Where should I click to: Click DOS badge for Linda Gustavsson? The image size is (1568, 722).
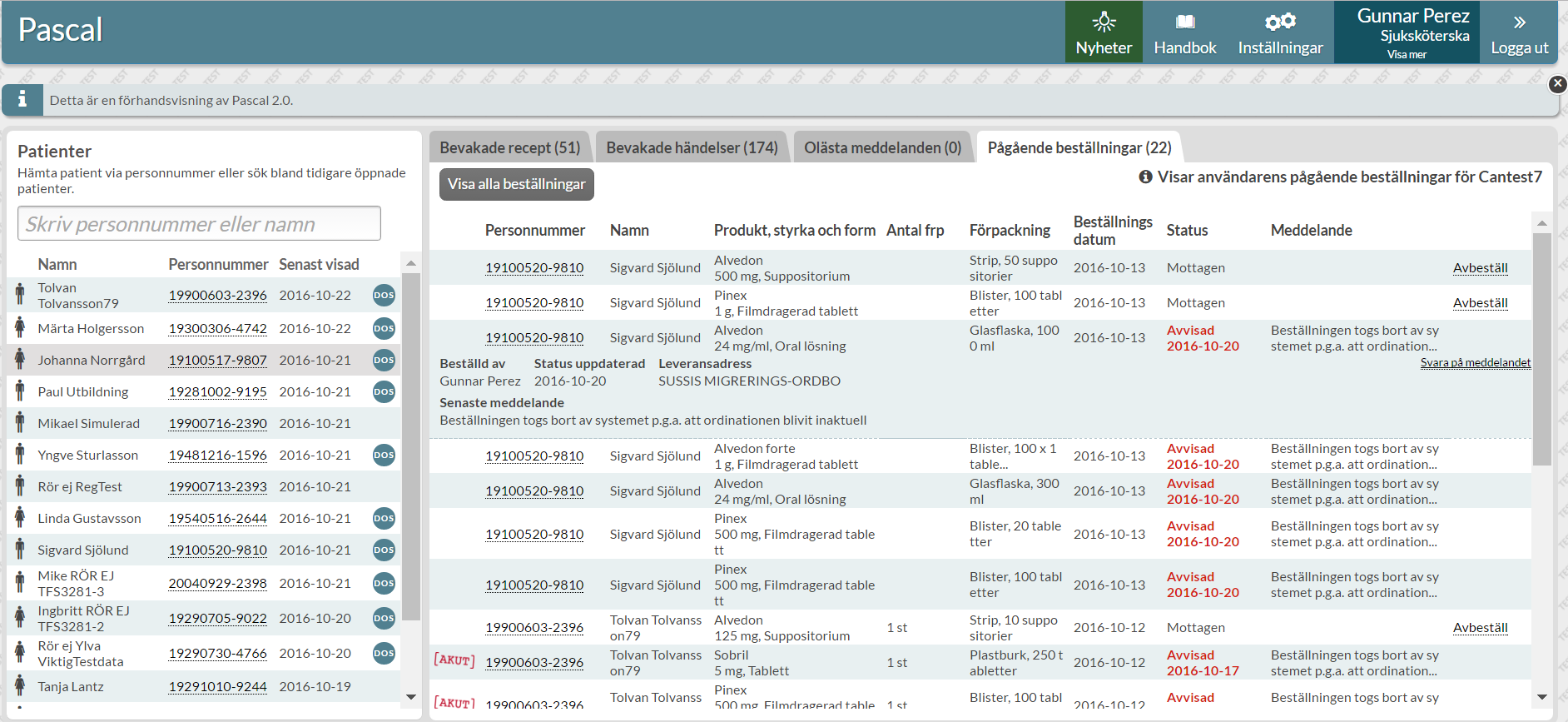pyautogui.click(x=384, y=519)
